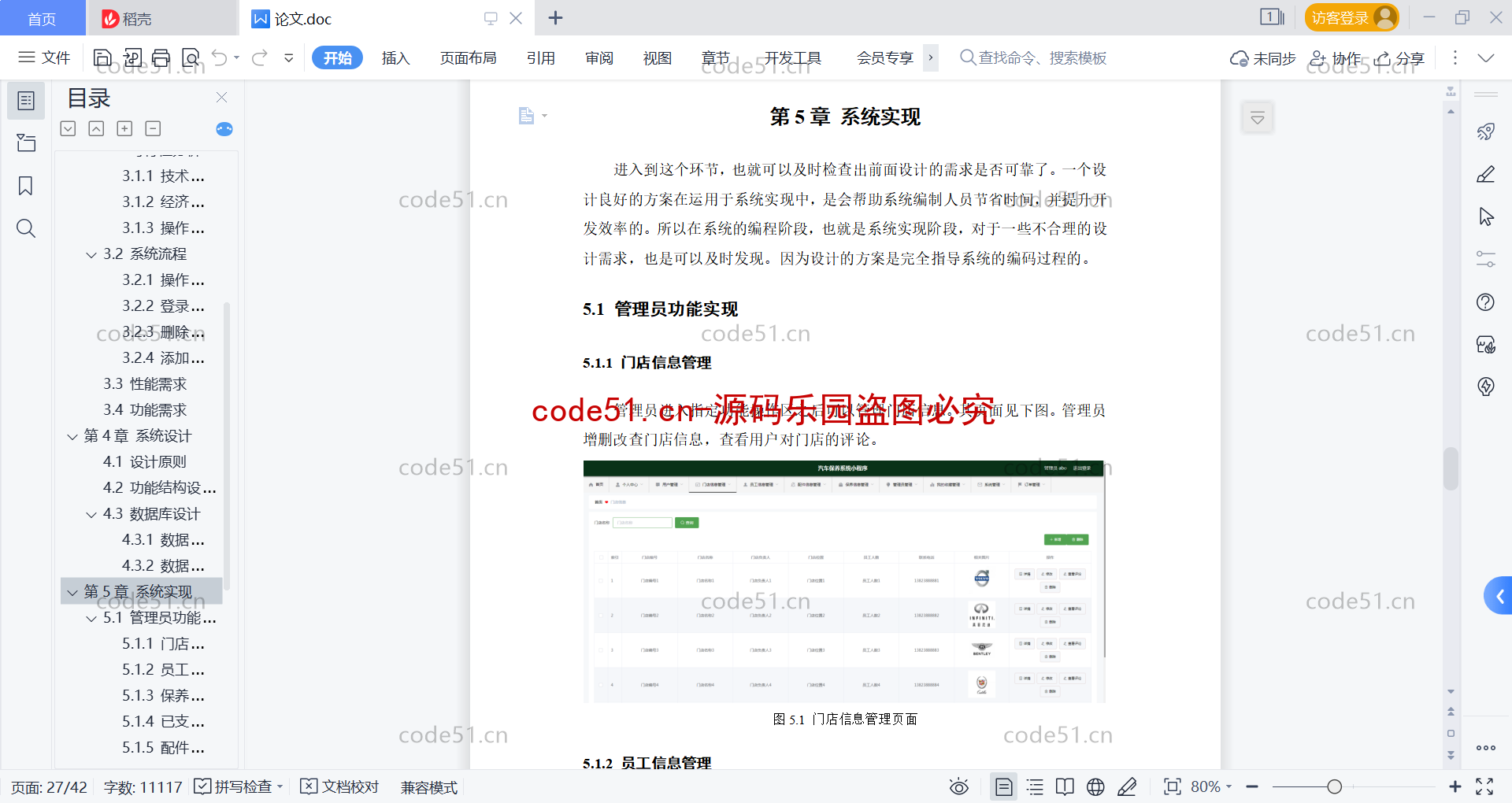
Task: Click the selection arrow tool icon
Action: 1485,216
